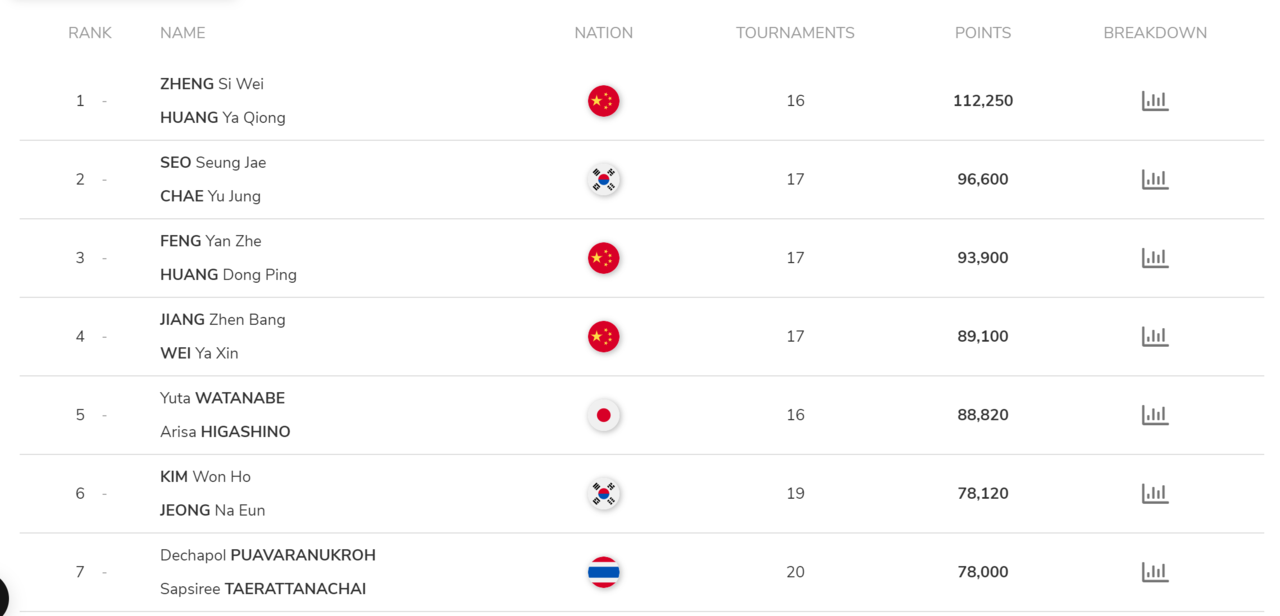Viewport: 1280px width, 616px height.
Task: Click the RANK column header
Action: 90,33
